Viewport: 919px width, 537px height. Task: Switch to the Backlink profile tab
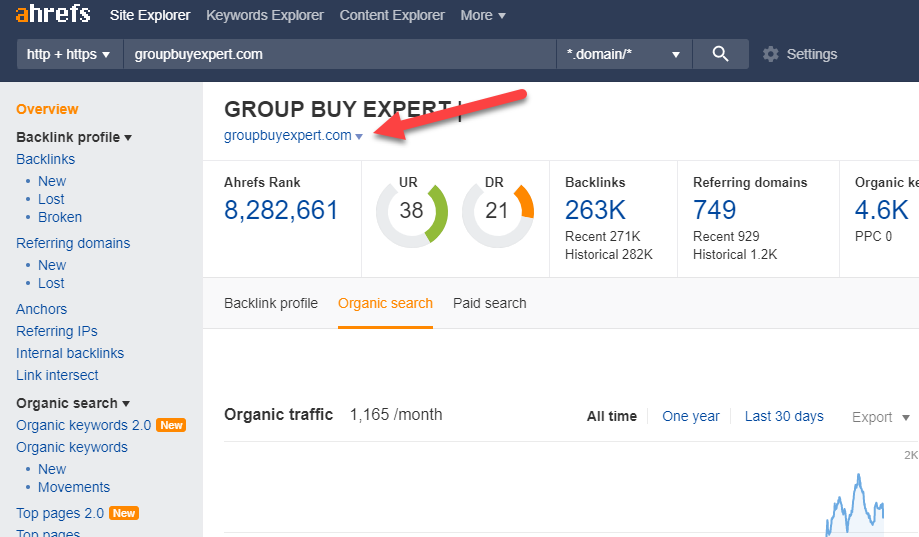271,303
